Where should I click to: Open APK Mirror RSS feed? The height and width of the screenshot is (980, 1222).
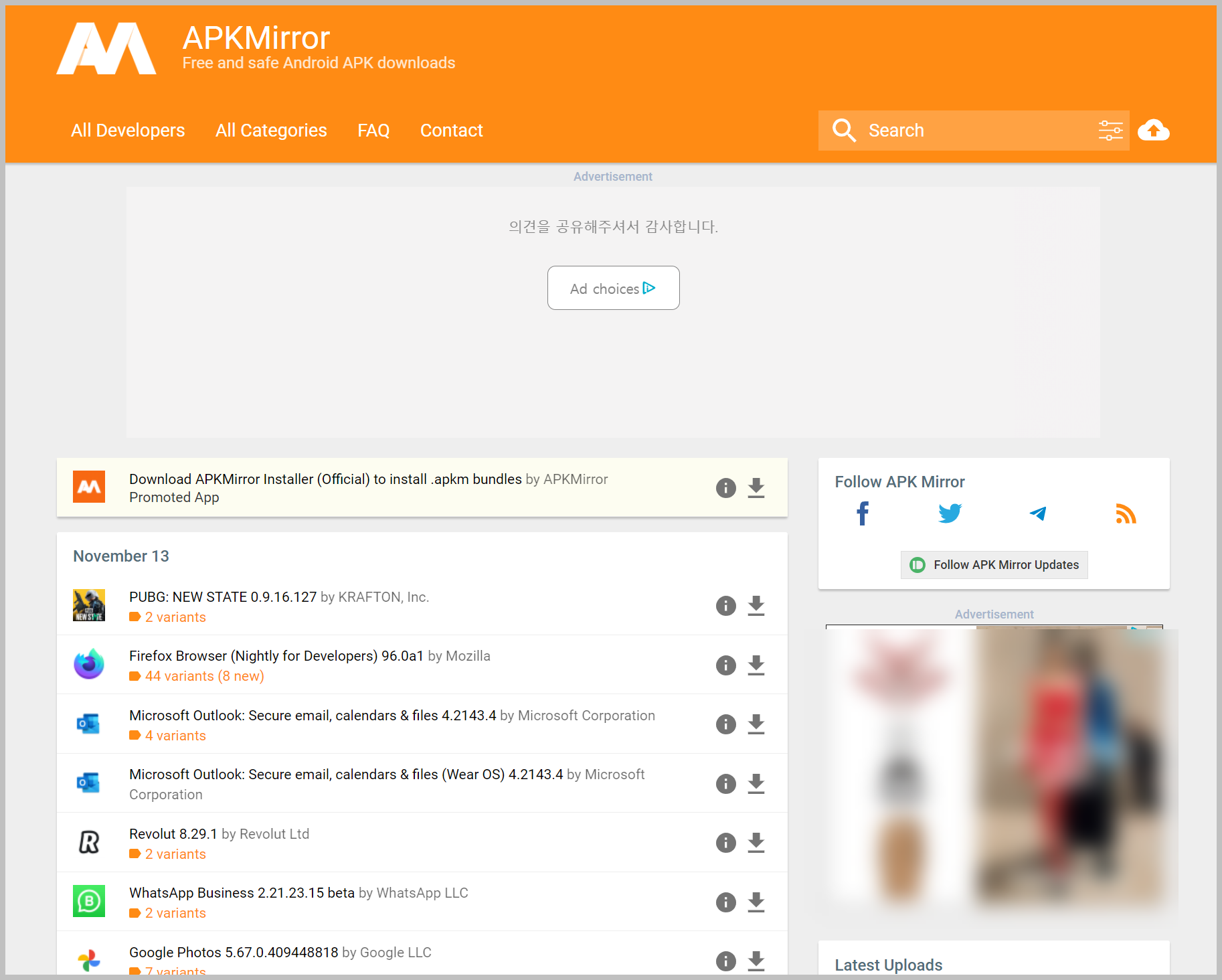click(1126, 514)
